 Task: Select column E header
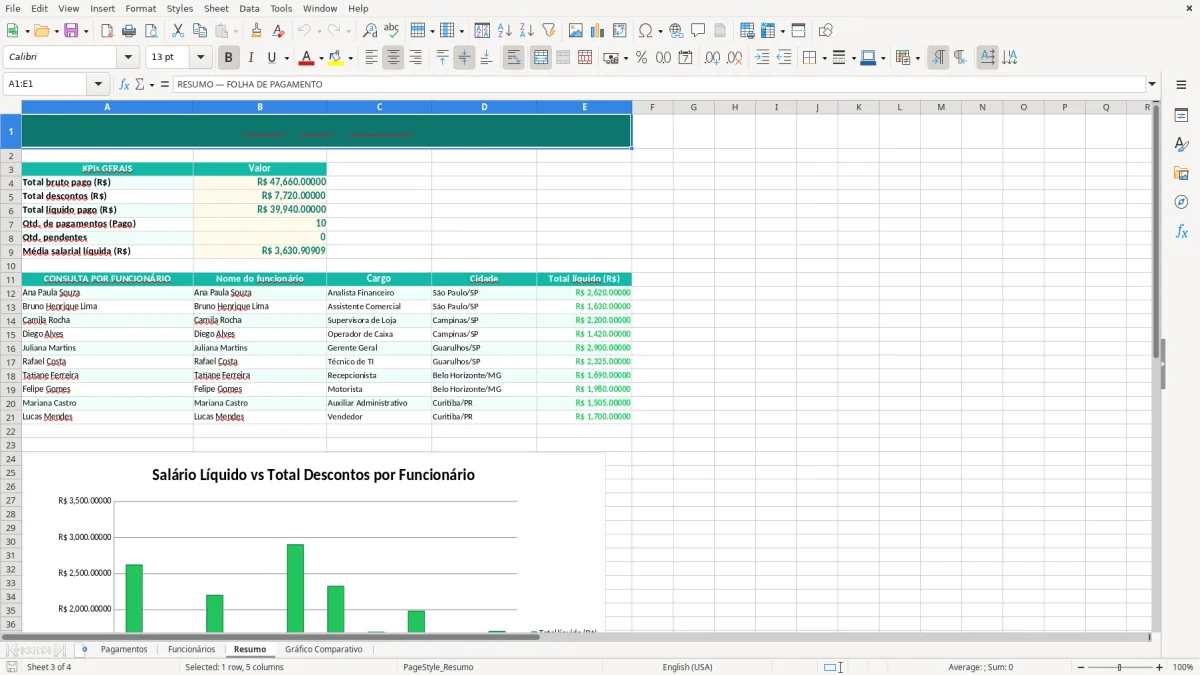(x=584, y=107)
